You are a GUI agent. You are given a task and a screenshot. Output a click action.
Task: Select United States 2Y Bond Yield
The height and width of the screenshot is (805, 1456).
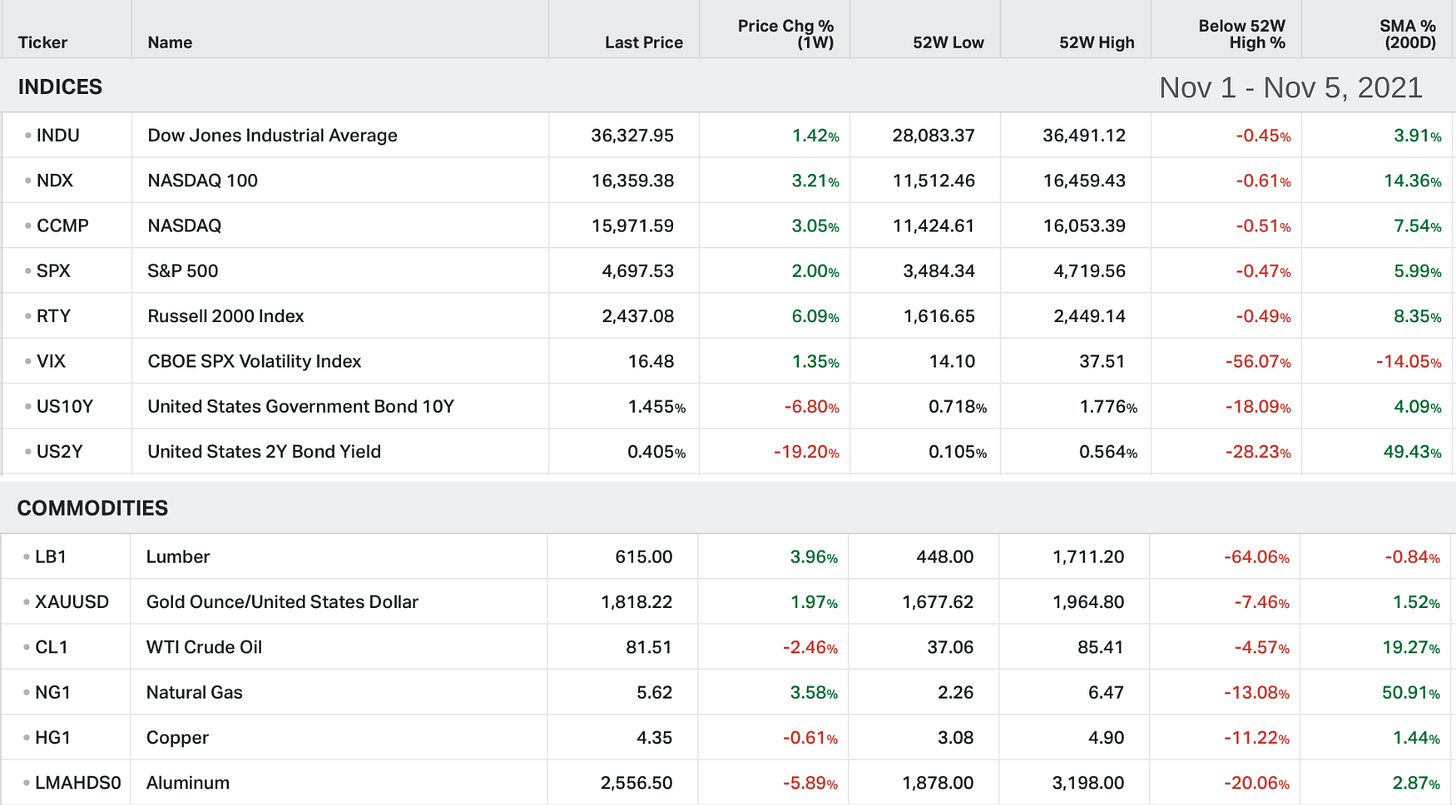(x=264, y=451)
